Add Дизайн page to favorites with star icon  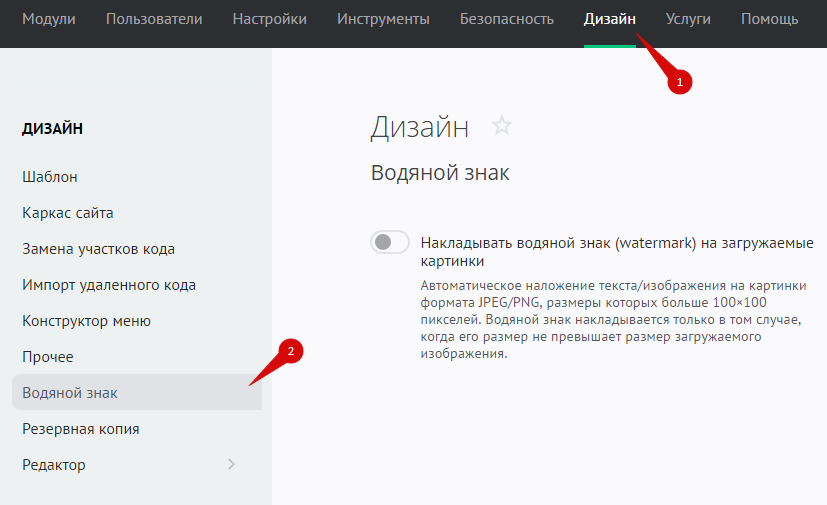point(502,126)
